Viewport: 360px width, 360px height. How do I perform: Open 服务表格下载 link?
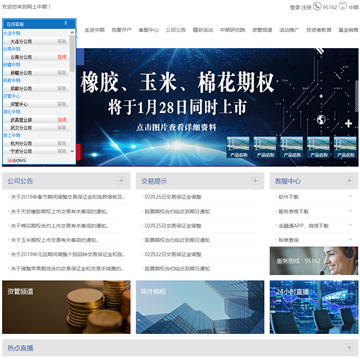coord(294,211)
